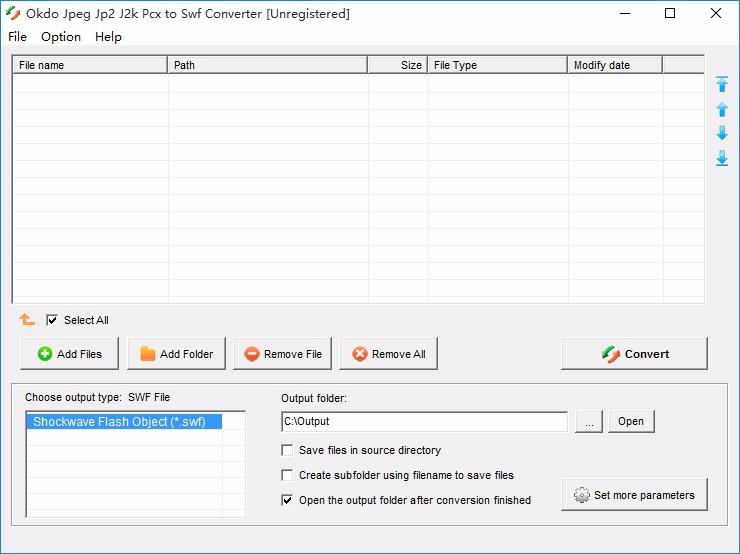Close the converter window
This screenshot has height=554, width=740.
pos(715,13)
